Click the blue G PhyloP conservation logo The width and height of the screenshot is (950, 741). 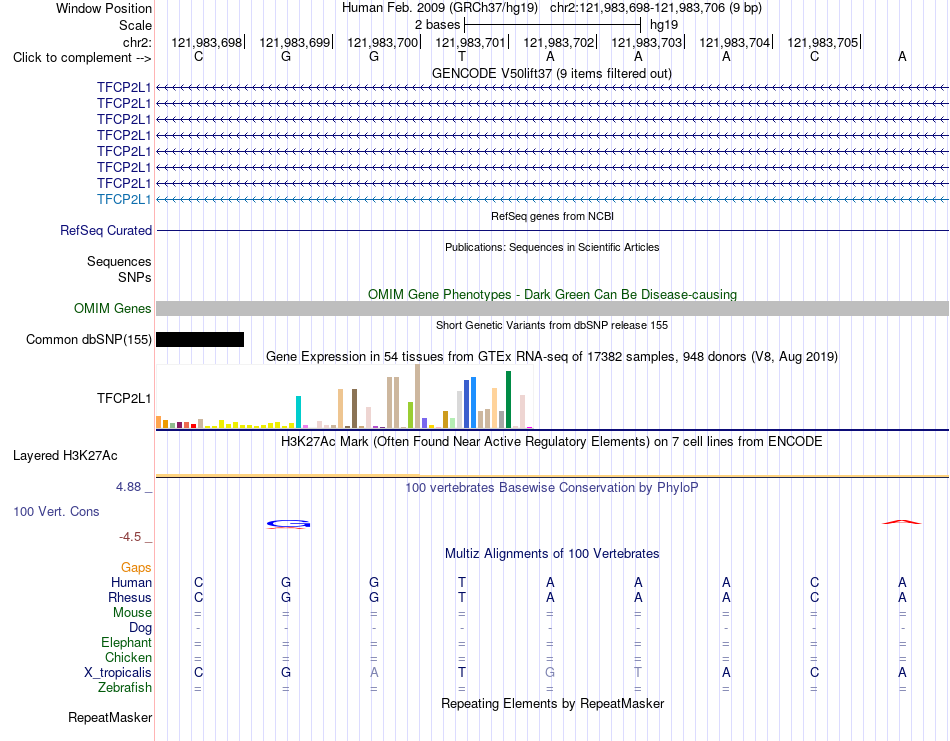click(288, 524)
